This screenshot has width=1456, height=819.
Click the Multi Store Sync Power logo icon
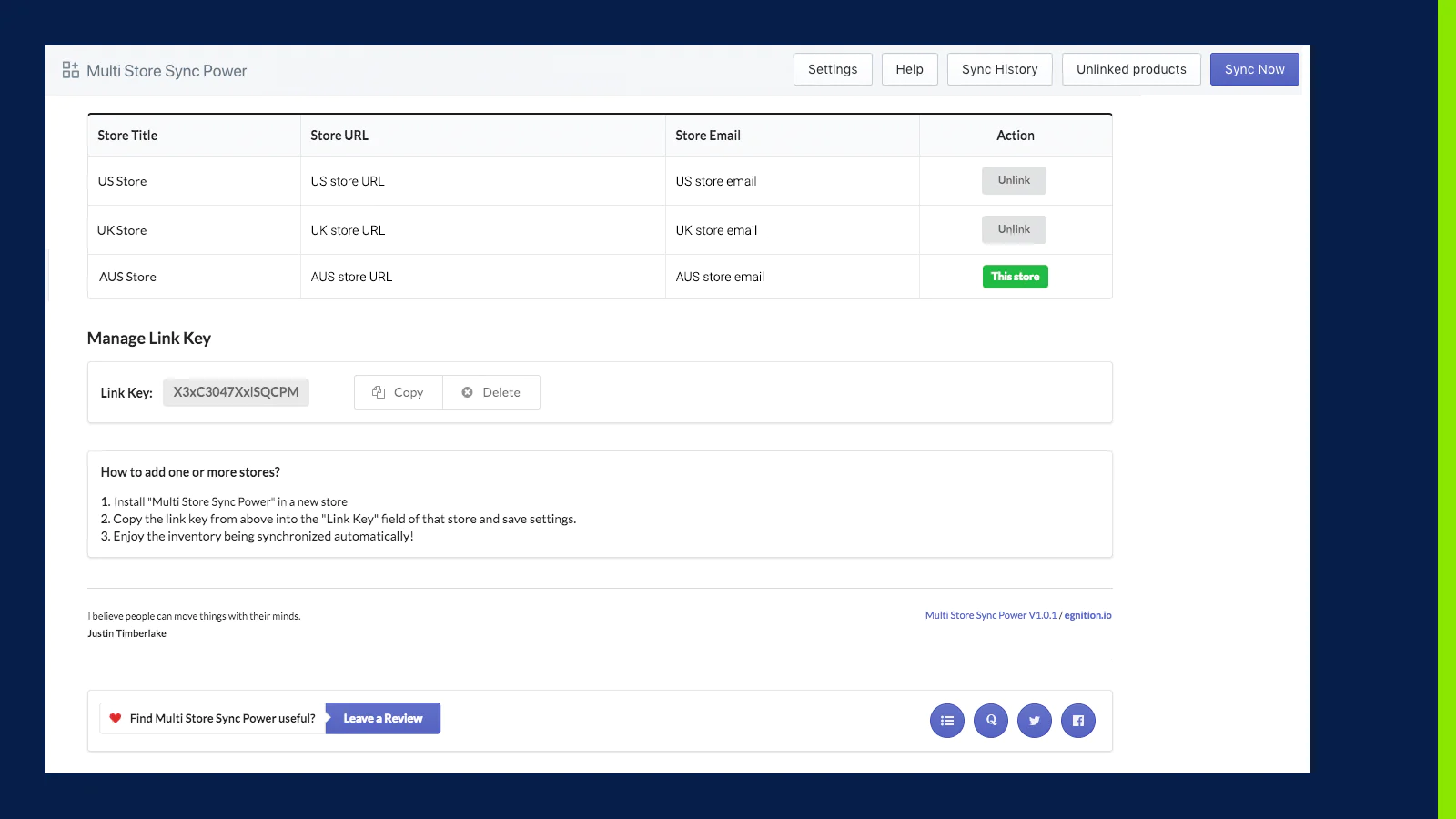(x=69, y=69)
